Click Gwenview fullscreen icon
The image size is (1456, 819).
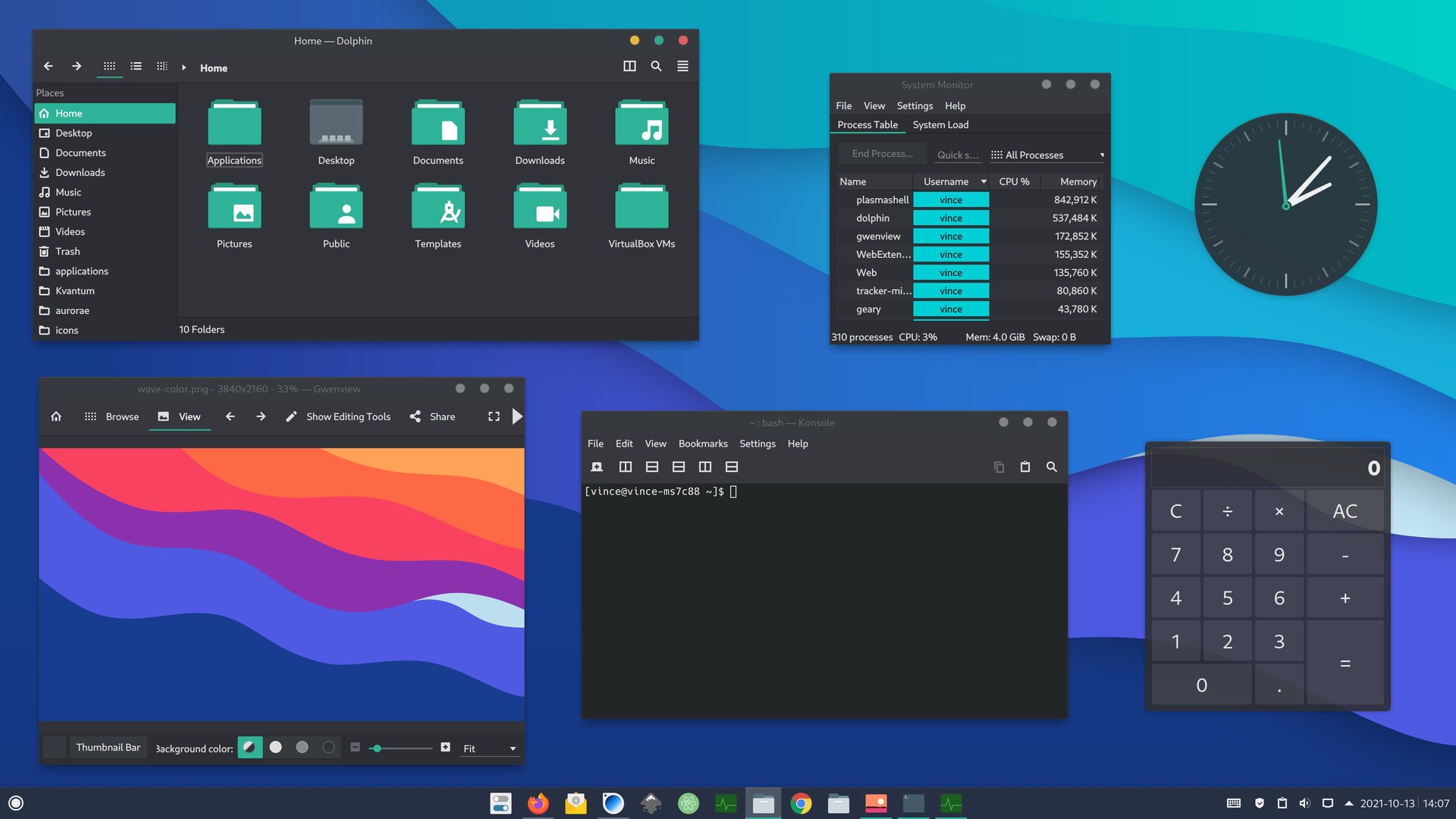[494, 416]
